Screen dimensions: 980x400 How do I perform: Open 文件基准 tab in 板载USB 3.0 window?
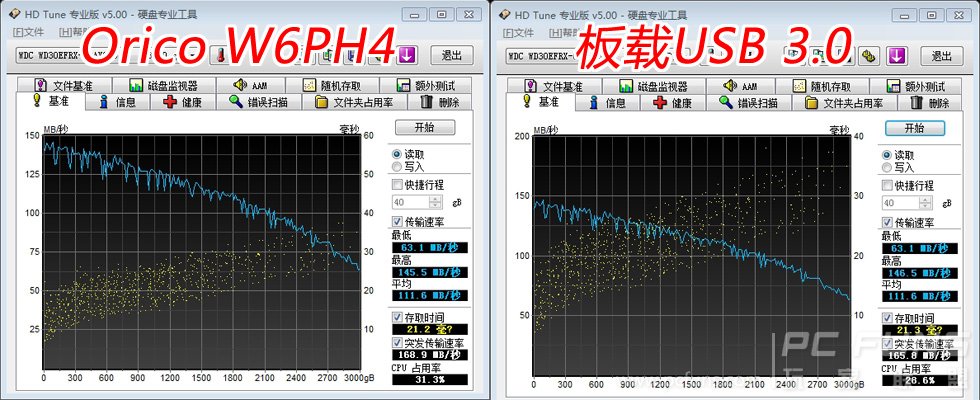pos(554,86)
